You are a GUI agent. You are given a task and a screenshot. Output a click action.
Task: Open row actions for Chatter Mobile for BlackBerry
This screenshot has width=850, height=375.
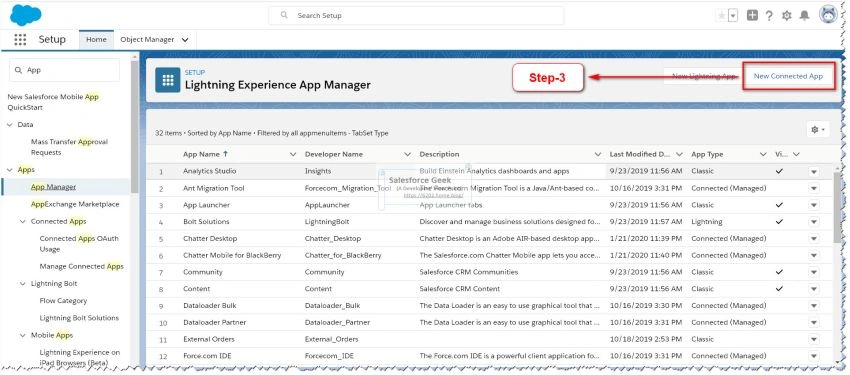814,256
